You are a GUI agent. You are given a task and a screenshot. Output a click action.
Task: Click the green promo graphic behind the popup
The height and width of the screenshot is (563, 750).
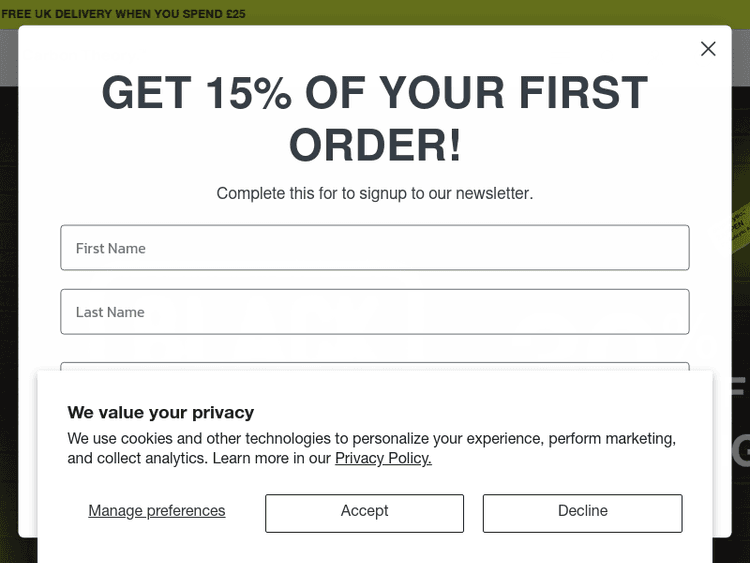[x=739, y=221]
